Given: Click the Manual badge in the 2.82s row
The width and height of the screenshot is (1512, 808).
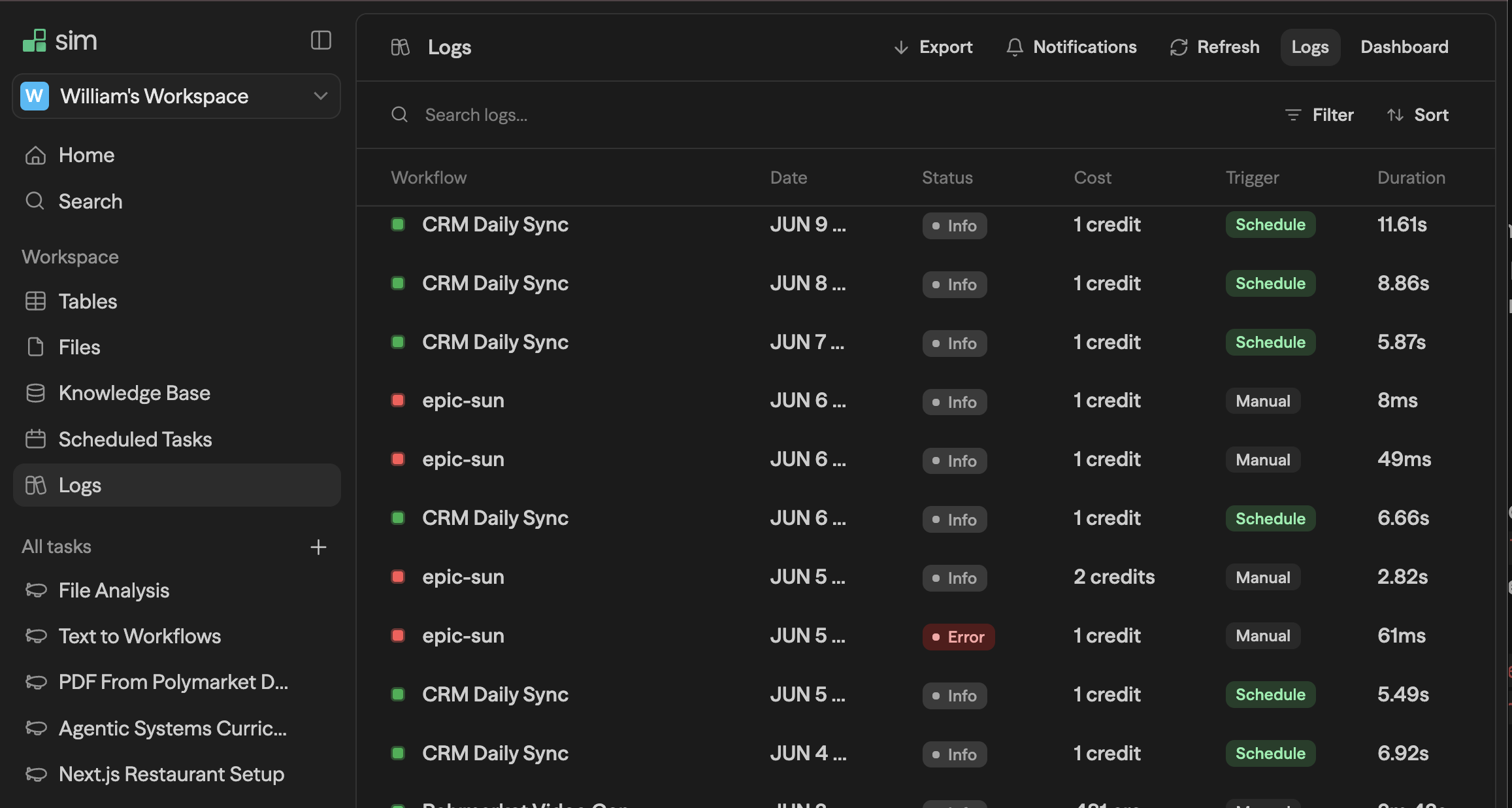Looking at the screenshot, I should [1263, 577].
